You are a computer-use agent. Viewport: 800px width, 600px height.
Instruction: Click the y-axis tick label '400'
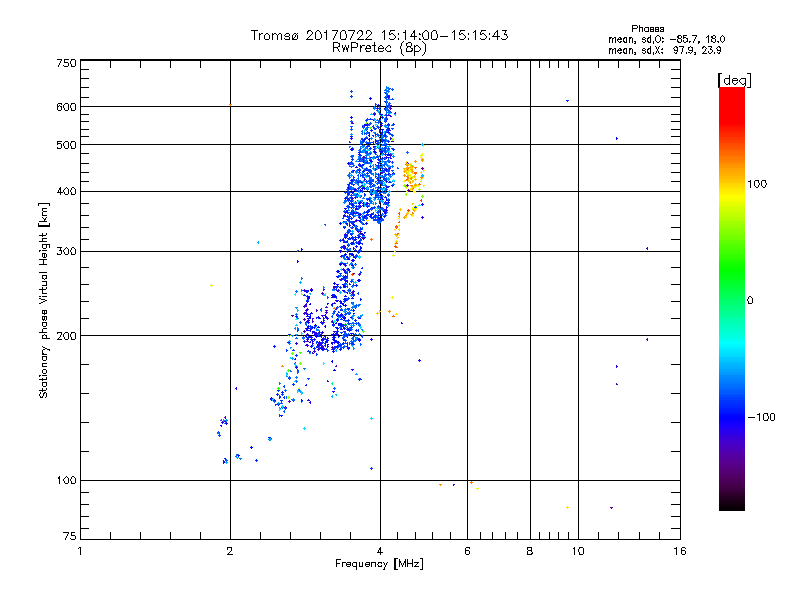(x=66, y=191)
